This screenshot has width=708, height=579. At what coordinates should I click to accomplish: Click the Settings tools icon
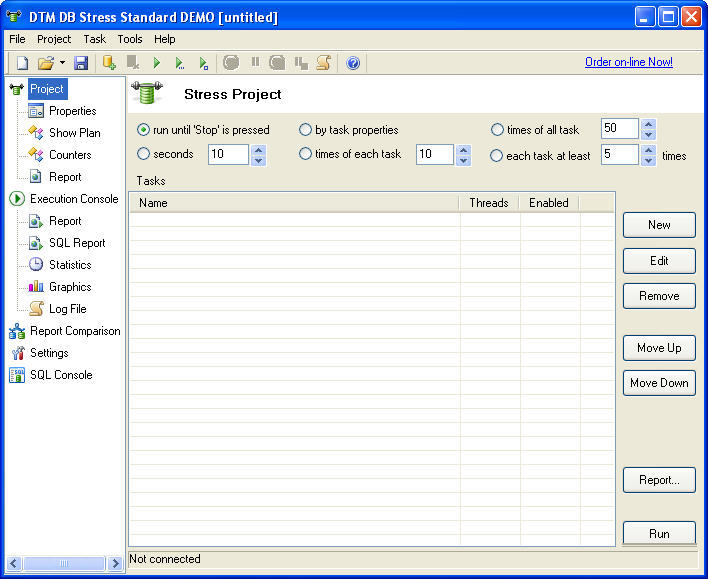18,353
